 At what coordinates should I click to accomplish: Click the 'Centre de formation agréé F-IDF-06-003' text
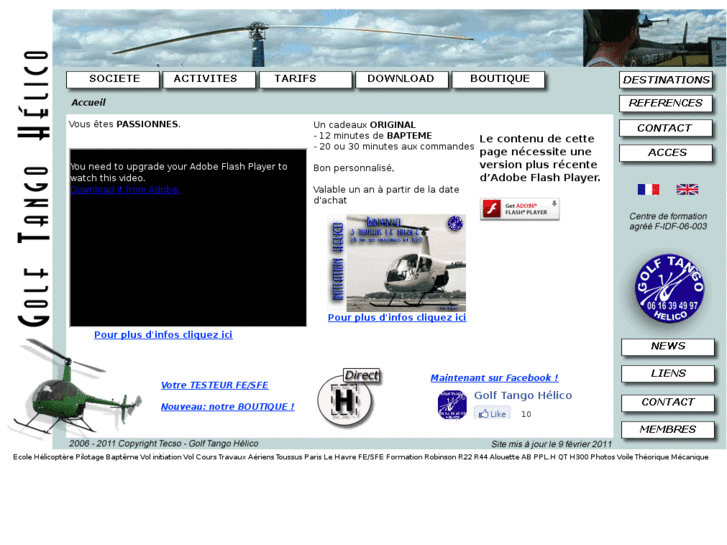click(x=668, y=221)
